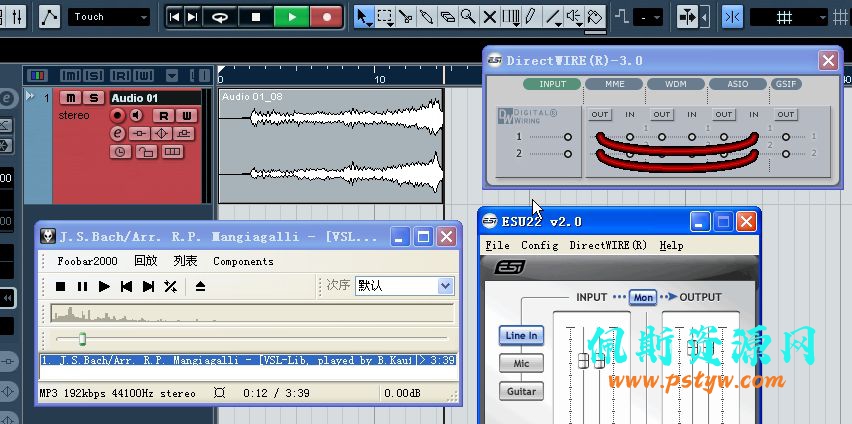Screen dimensions: 852x424
Task: Select the Zoom magnifier tool
Action: 468,17
